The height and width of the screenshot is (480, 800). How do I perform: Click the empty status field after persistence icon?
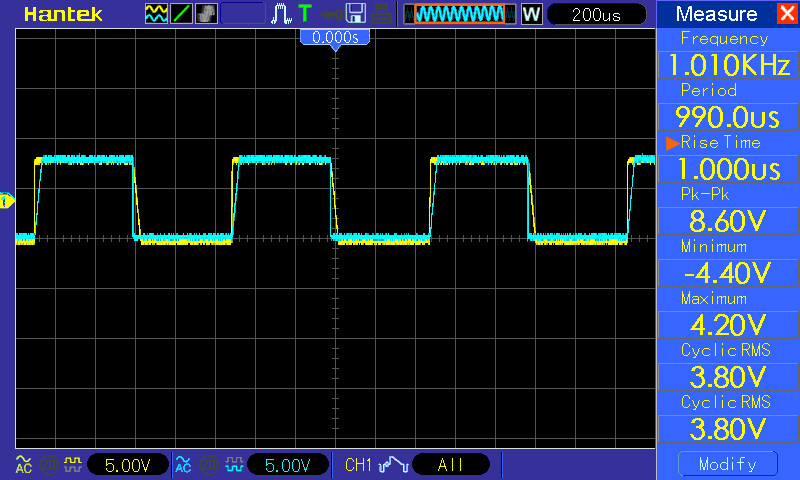tap(243, 14)
